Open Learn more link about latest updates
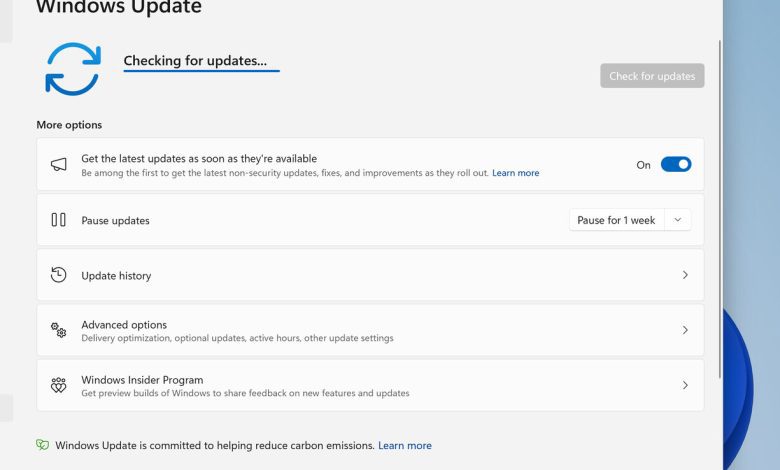The height and width of the screenshot is (470, 780). (515, 173)
